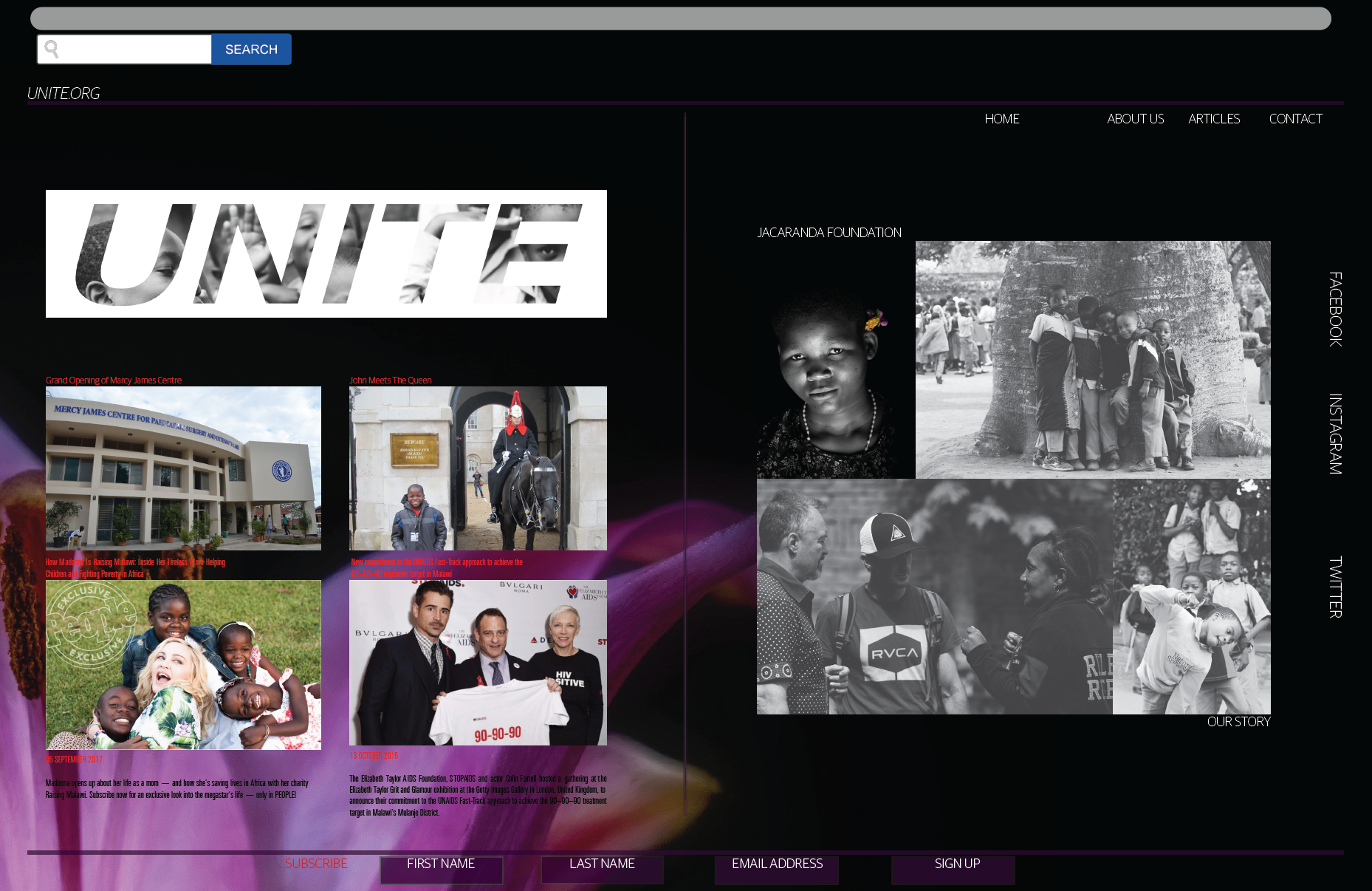Focus the FIRST NAME field
Screen dimensions: 1372x891
(x=441, y=870)
